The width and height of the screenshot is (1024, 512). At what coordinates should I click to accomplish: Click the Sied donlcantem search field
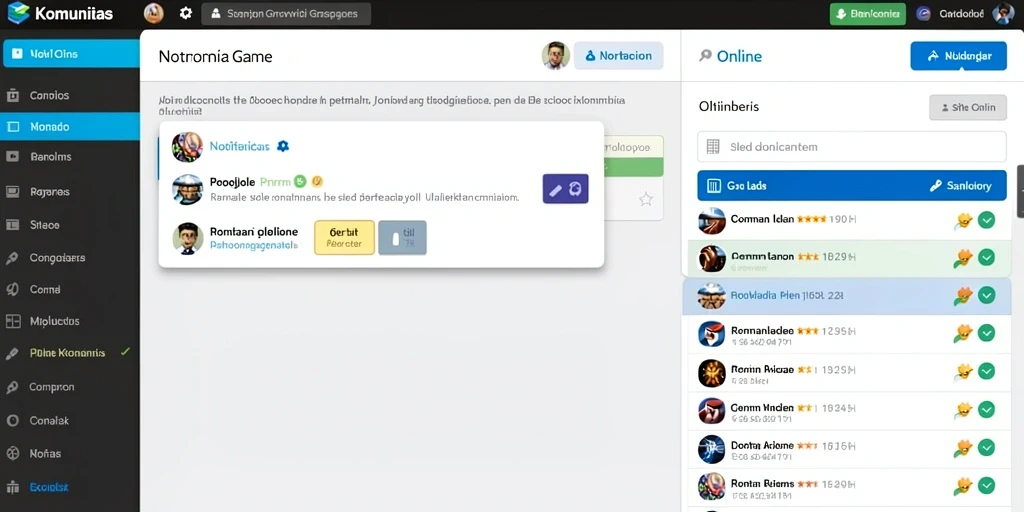click(x=852, y=147)
